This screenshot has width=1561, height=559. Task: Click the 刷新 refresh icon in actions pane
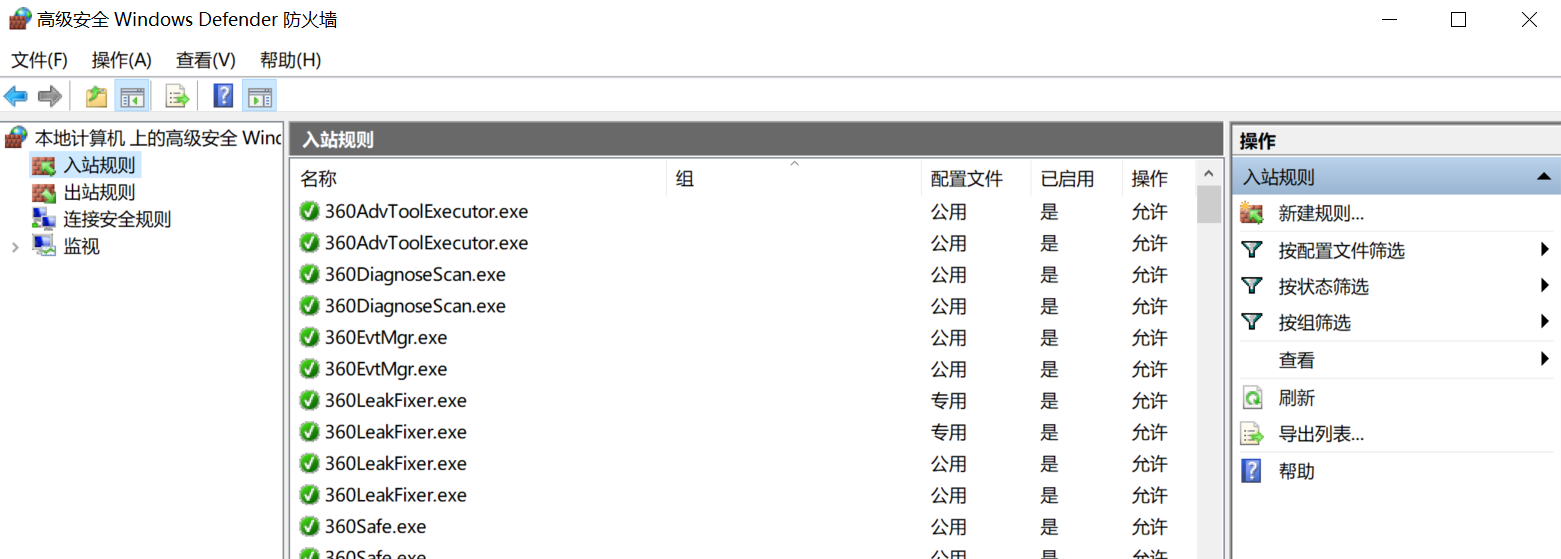pyautogui.click(x=1252, y=398)
